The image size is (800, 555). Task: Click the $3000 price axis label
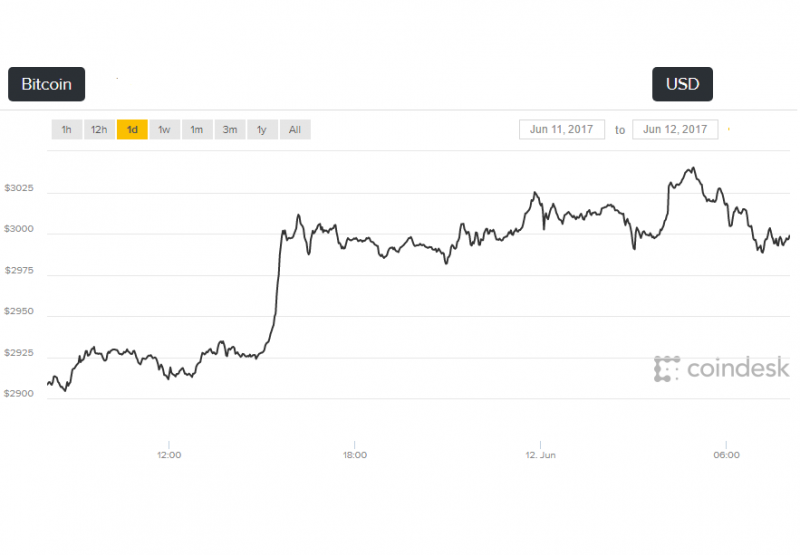click(19, 229)
